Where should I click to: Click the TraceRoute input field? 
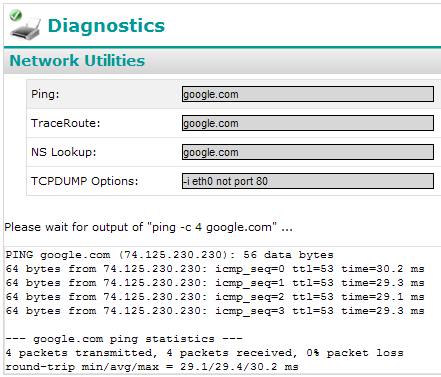point(308,123)
